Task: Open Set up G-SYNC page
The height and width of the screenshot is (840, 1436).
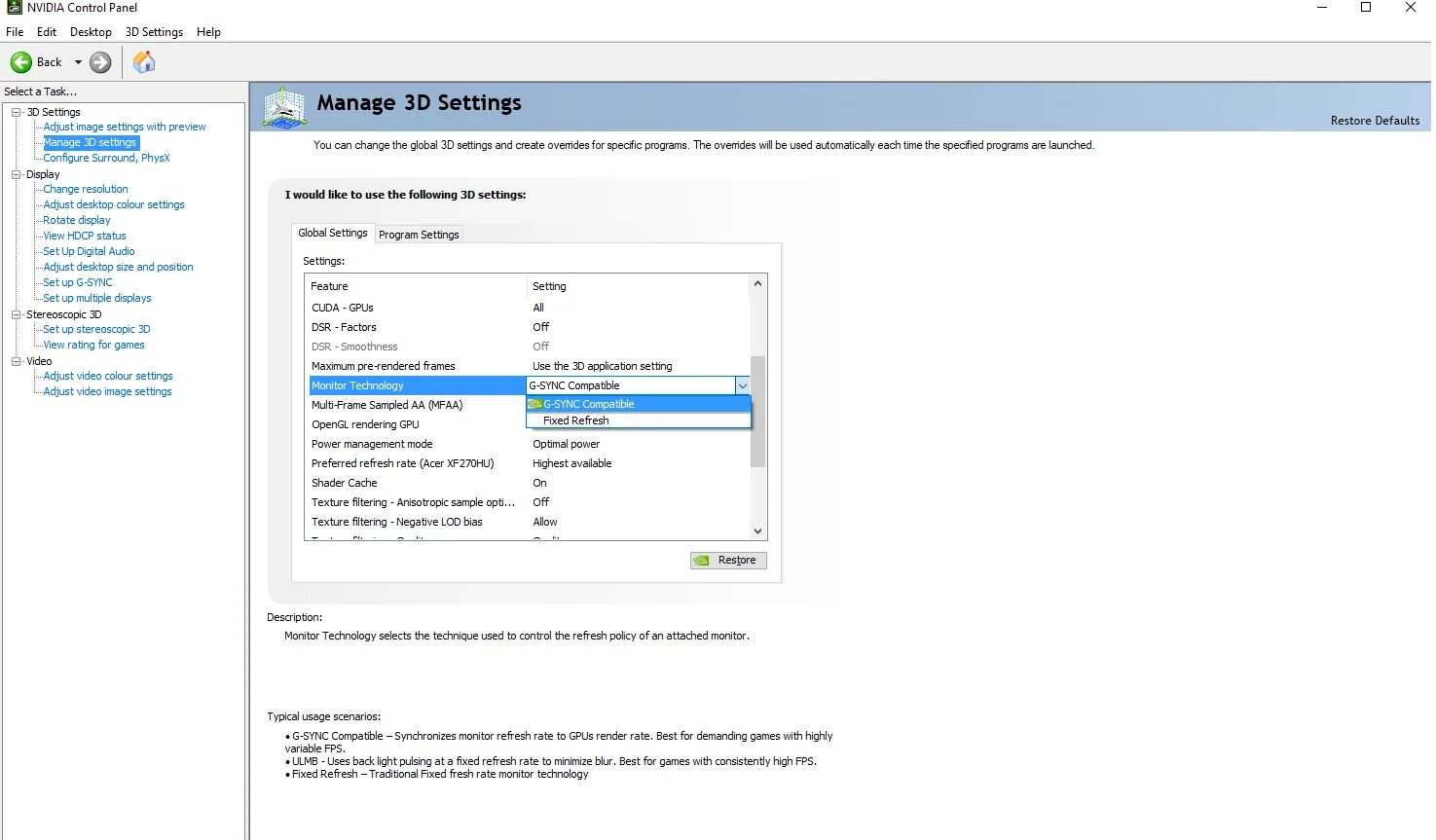Action: pyautogui.click(x=78, y=282)
